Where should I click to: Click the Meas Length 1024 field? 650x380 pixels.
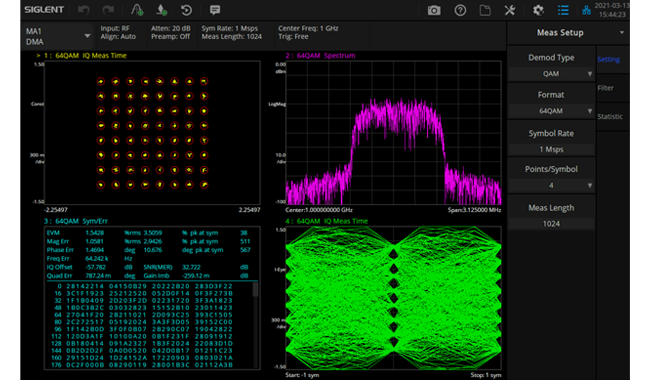coord(551,224)
